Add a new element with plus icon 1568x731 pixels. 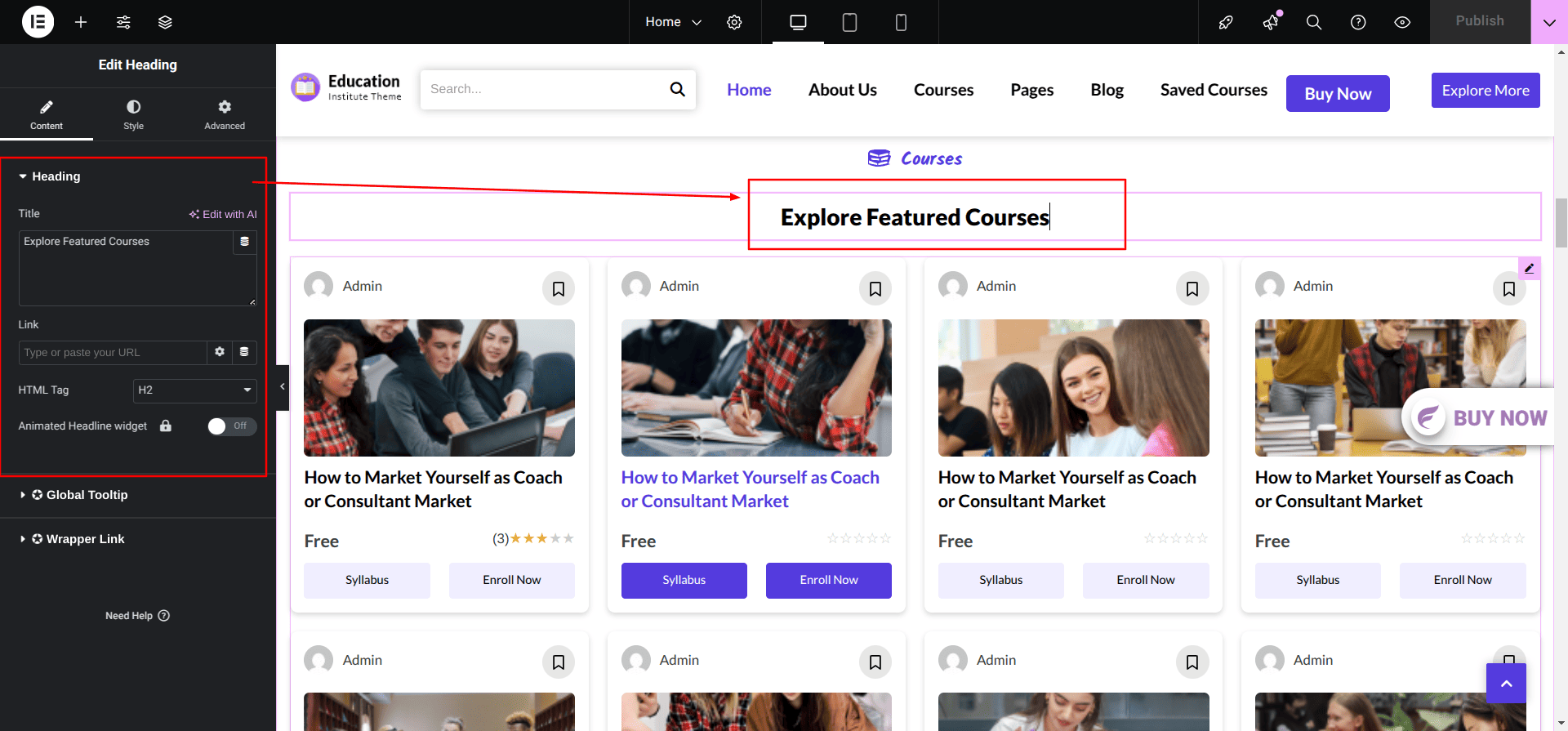(x=81, y=22)
